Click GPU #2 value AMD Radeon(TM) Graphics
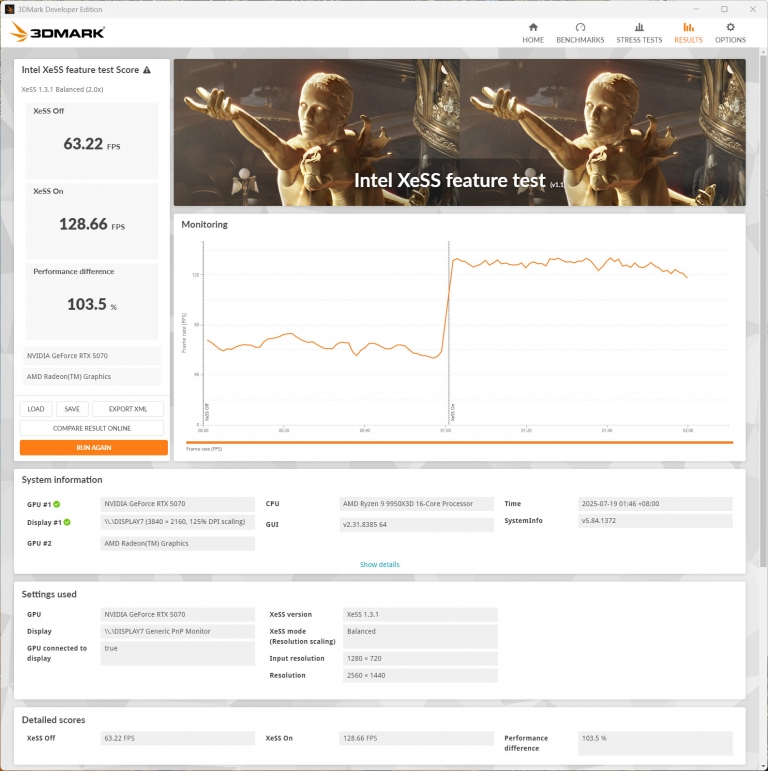This screenshot has width=768, height=771. 177,543
